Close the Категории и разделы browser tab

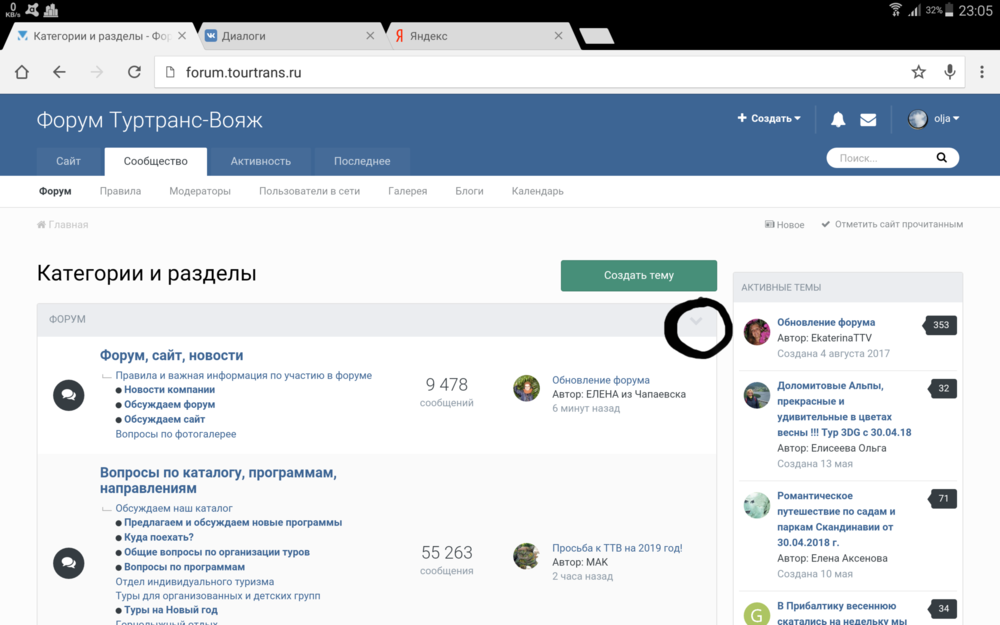pyautogui.click(x=182, y=36)
